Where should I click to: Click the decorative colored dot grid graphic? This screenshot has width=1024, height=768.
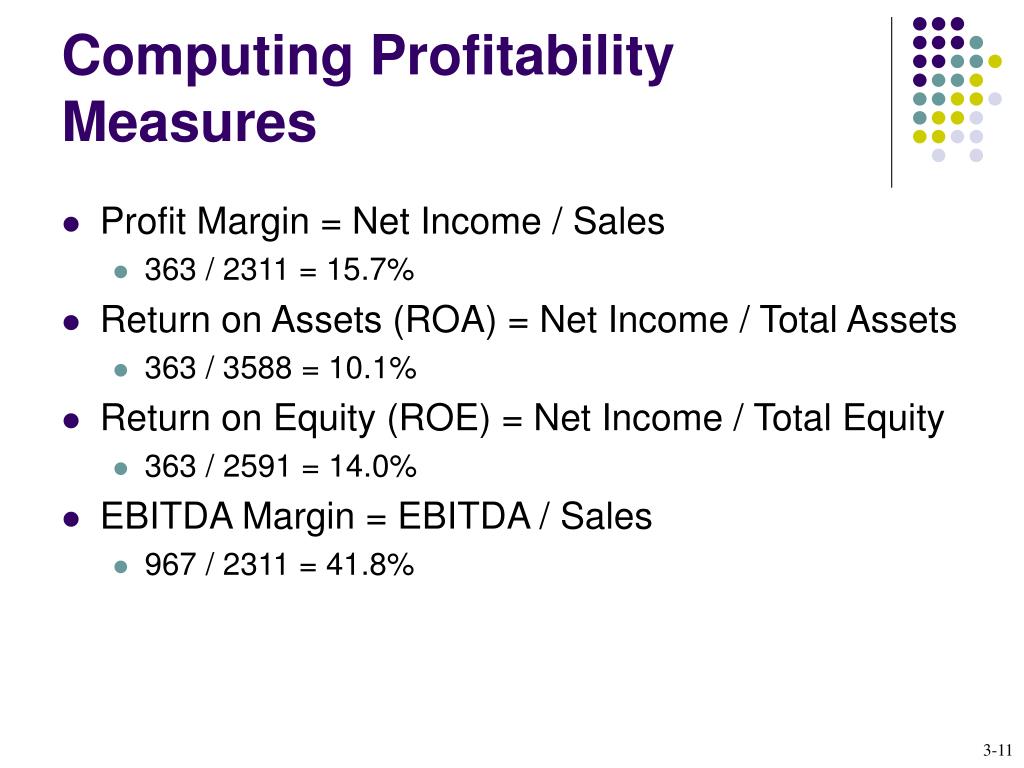[x=957, y=89]
